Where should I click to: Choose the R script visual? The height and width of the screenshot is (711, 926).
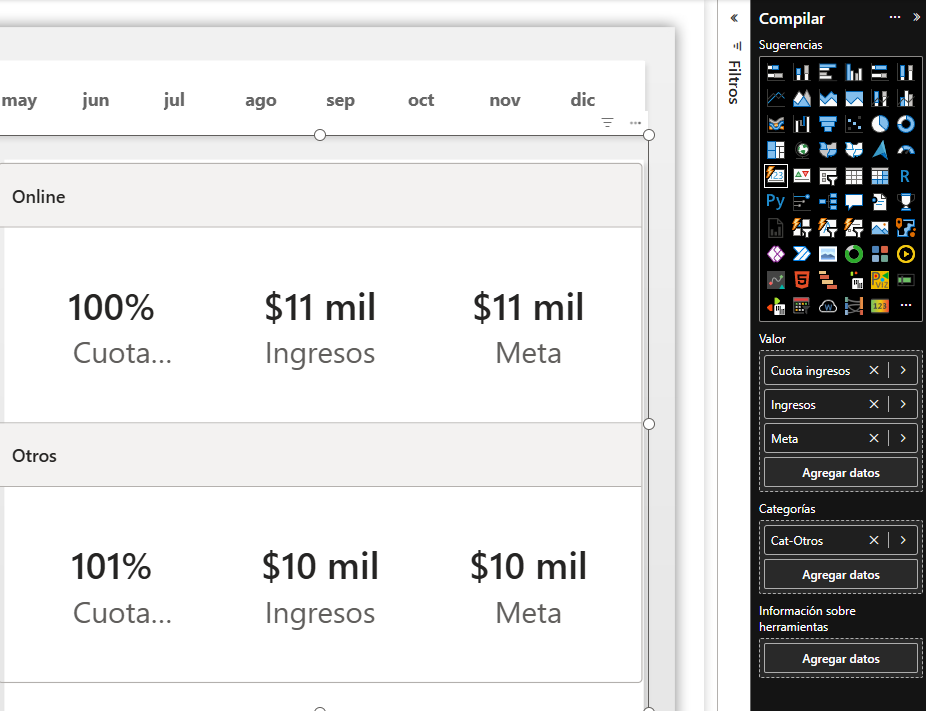(906, 176)
